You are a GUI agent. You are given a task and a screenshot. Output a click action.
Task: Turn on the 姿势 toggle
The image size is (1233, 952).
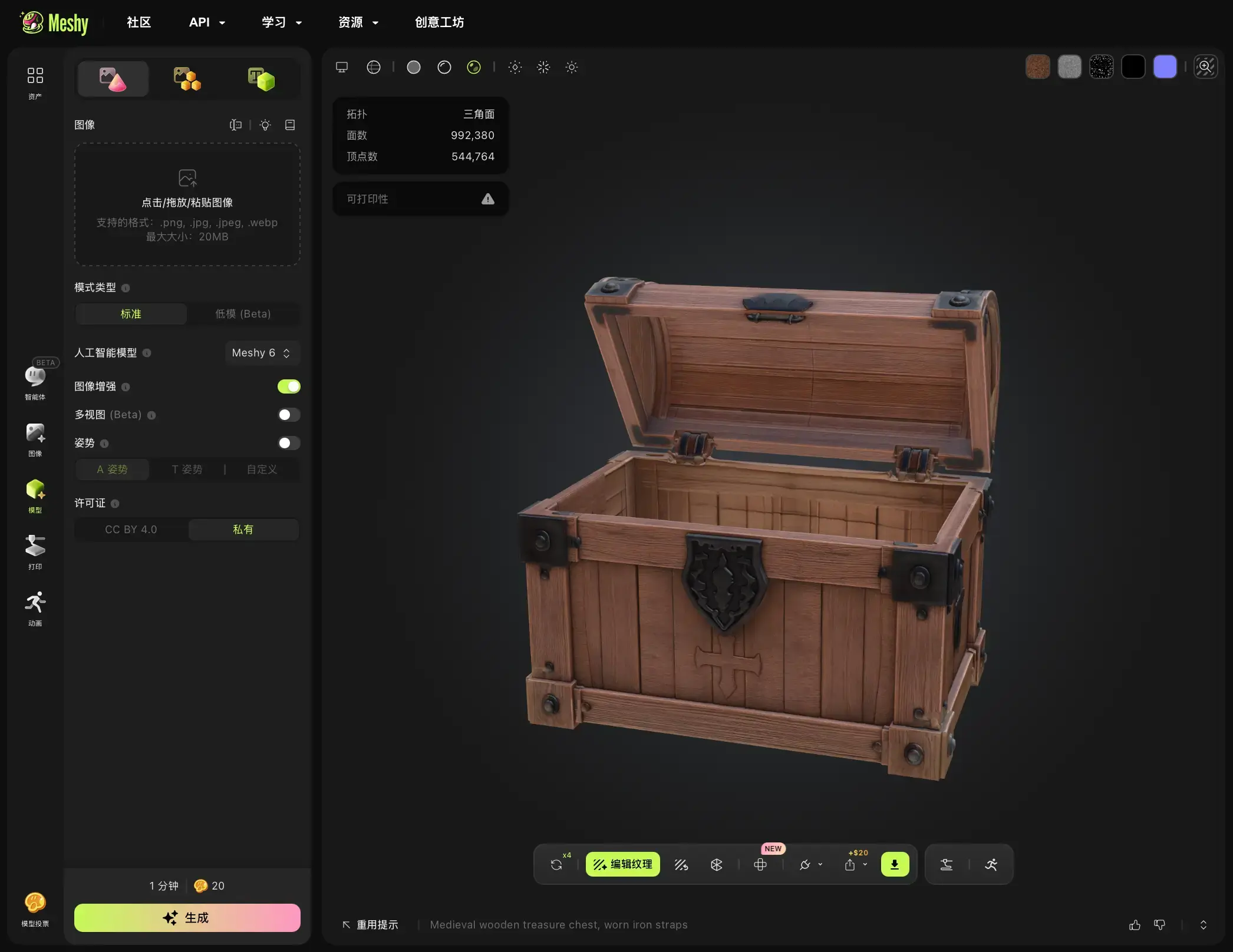289,443
